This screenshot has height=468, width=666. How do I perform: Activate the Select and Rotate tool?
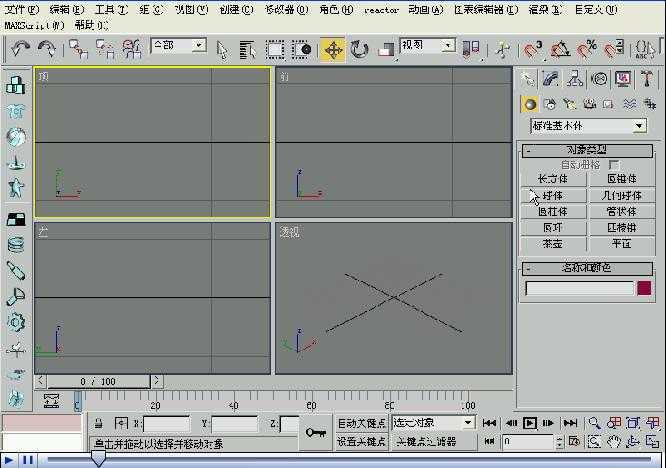pyautogui.click(x=359, y=50)
